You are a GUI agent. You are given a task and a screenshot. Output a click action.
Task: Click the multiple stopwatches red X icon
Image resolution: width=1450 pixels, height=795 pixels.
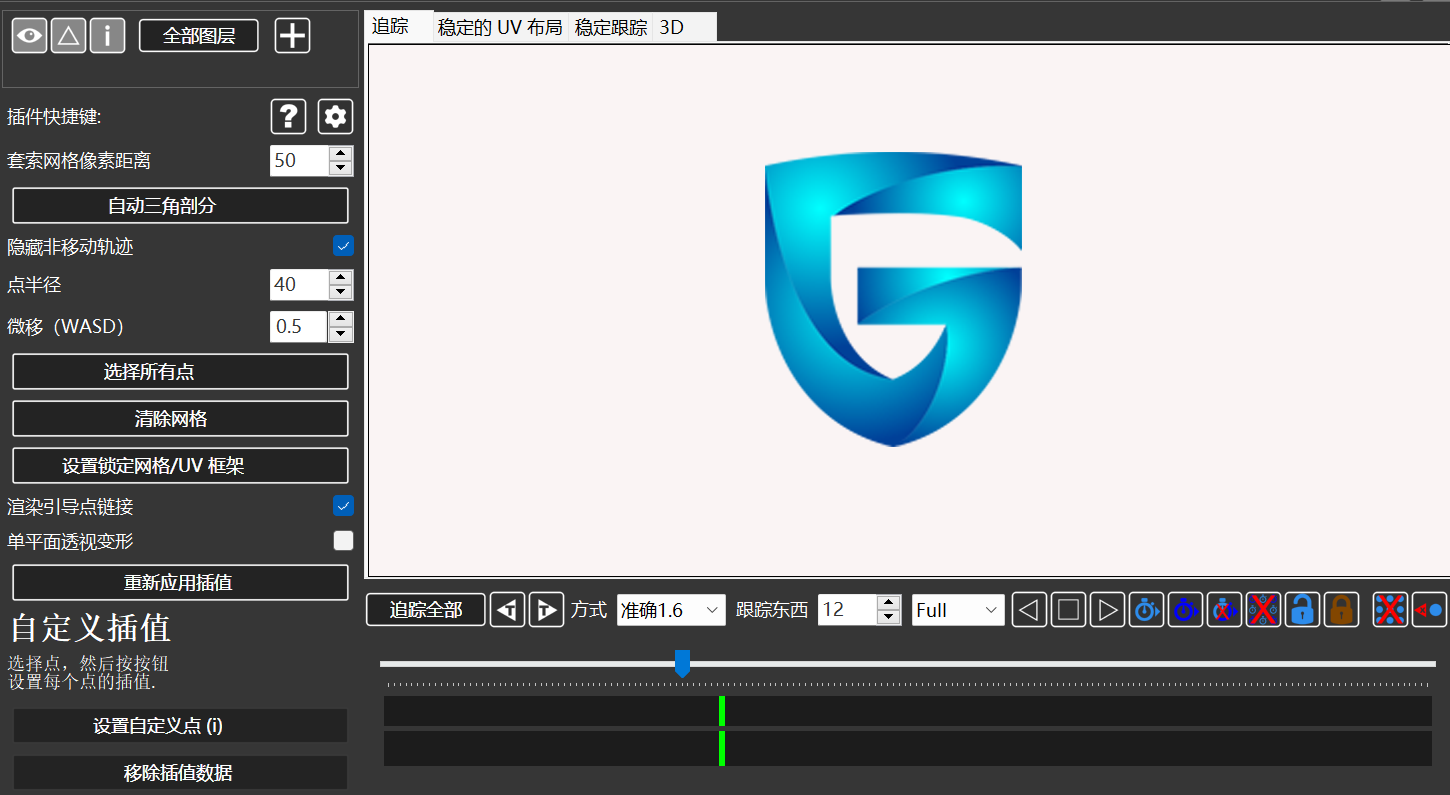point(1263,610)
